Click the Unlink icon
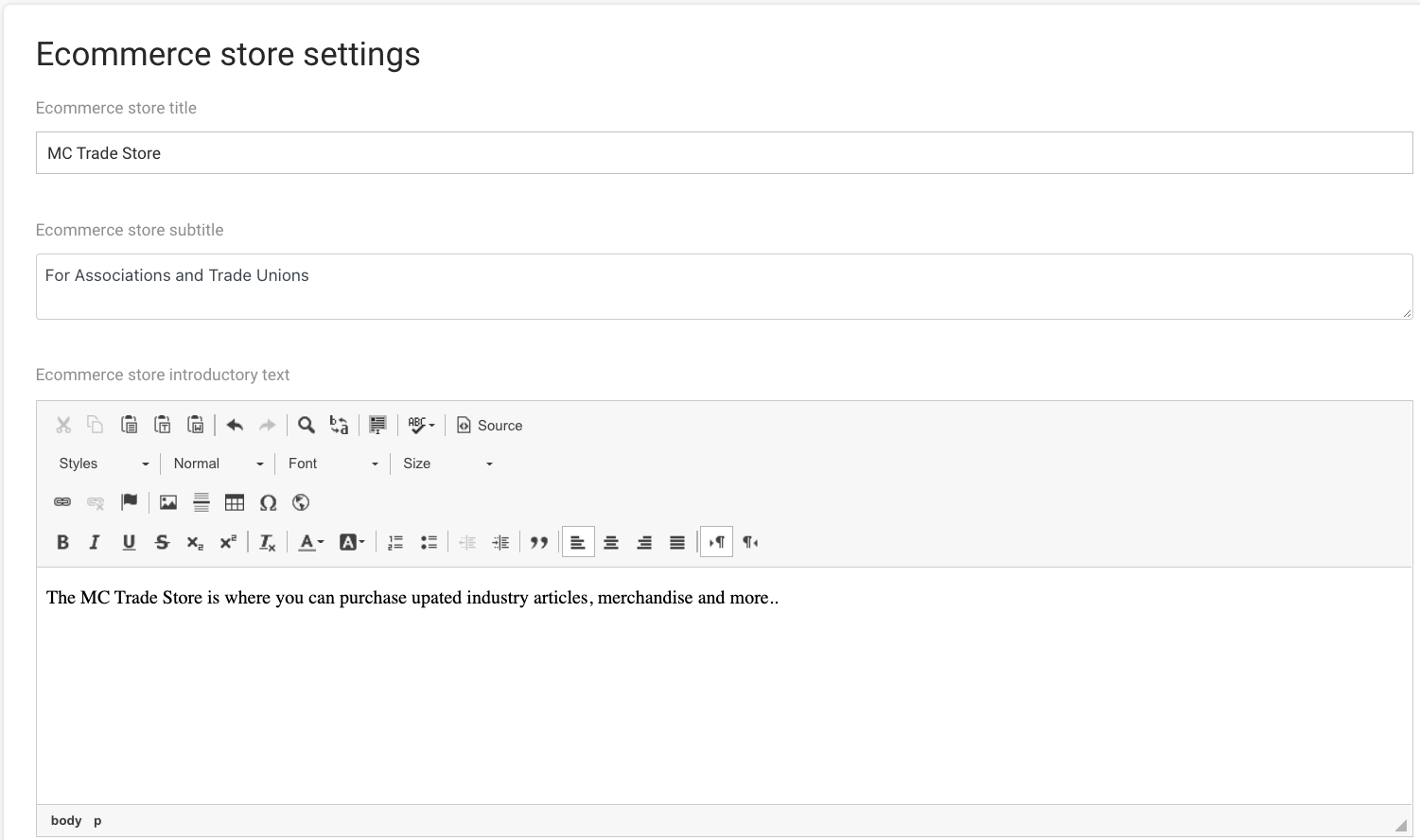The image size is (1420, 840). point(96,502)
